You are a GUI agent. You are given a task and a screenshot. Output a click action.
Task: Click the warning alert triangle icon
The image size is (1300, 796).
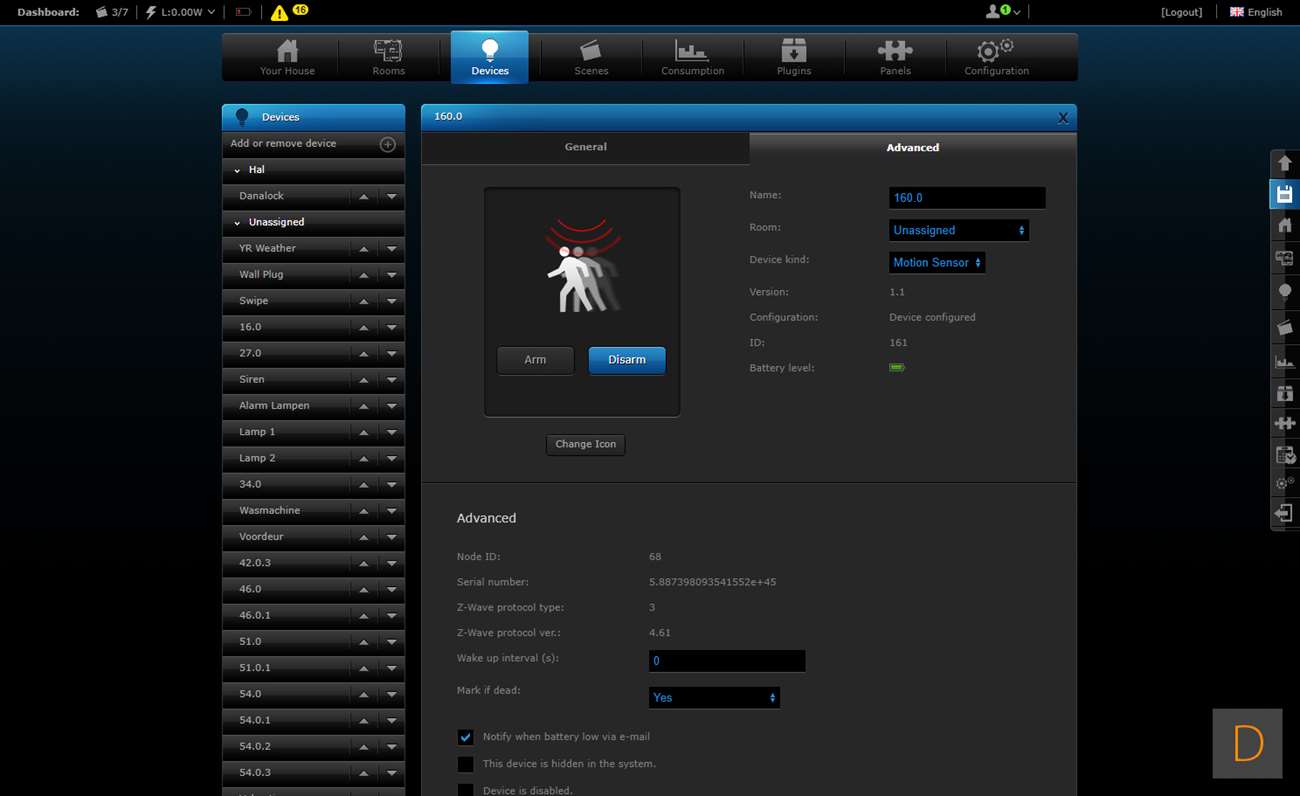[279, 13]
